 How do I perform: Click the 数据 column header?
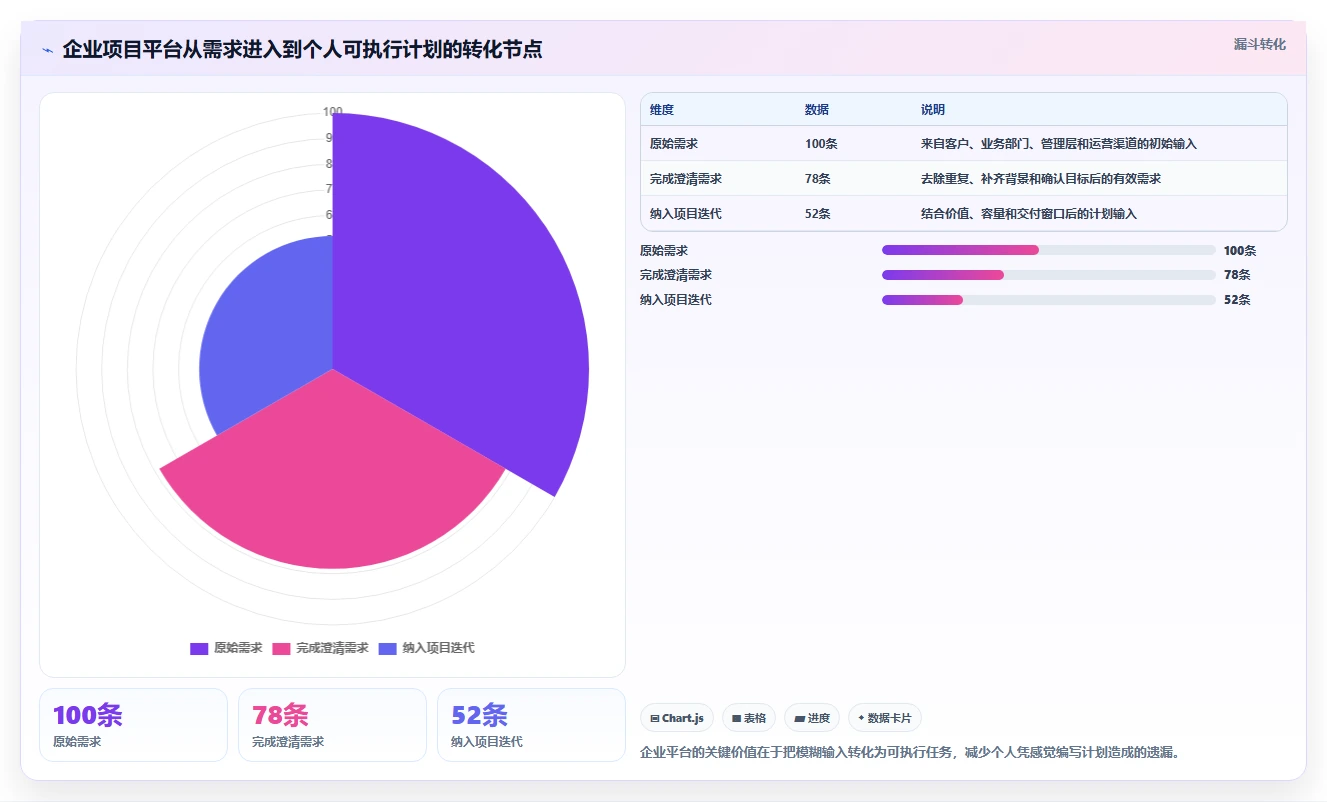[817, 110]
